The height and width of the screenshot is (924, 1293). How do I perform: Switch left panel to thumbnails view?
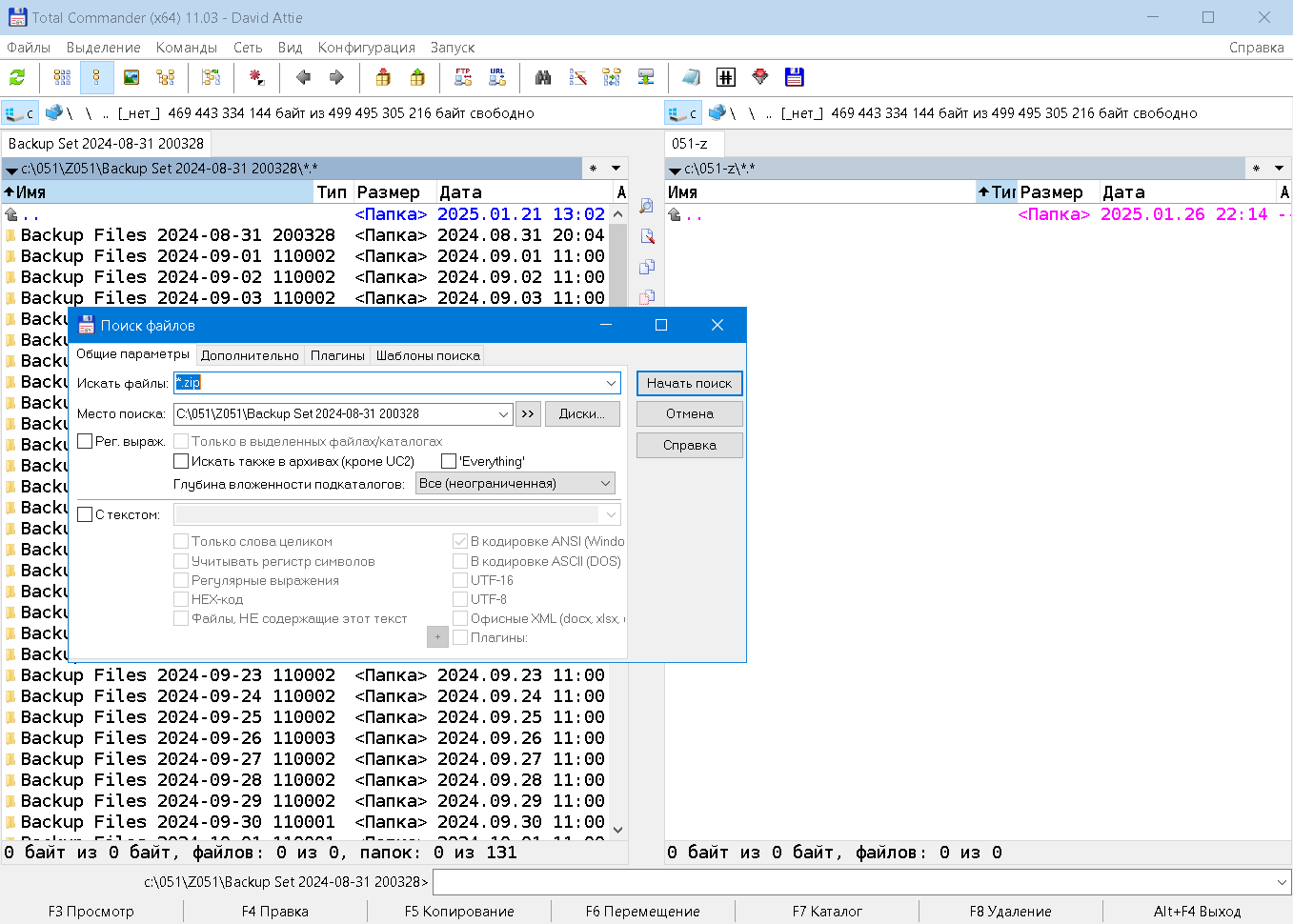coord(131,77)
